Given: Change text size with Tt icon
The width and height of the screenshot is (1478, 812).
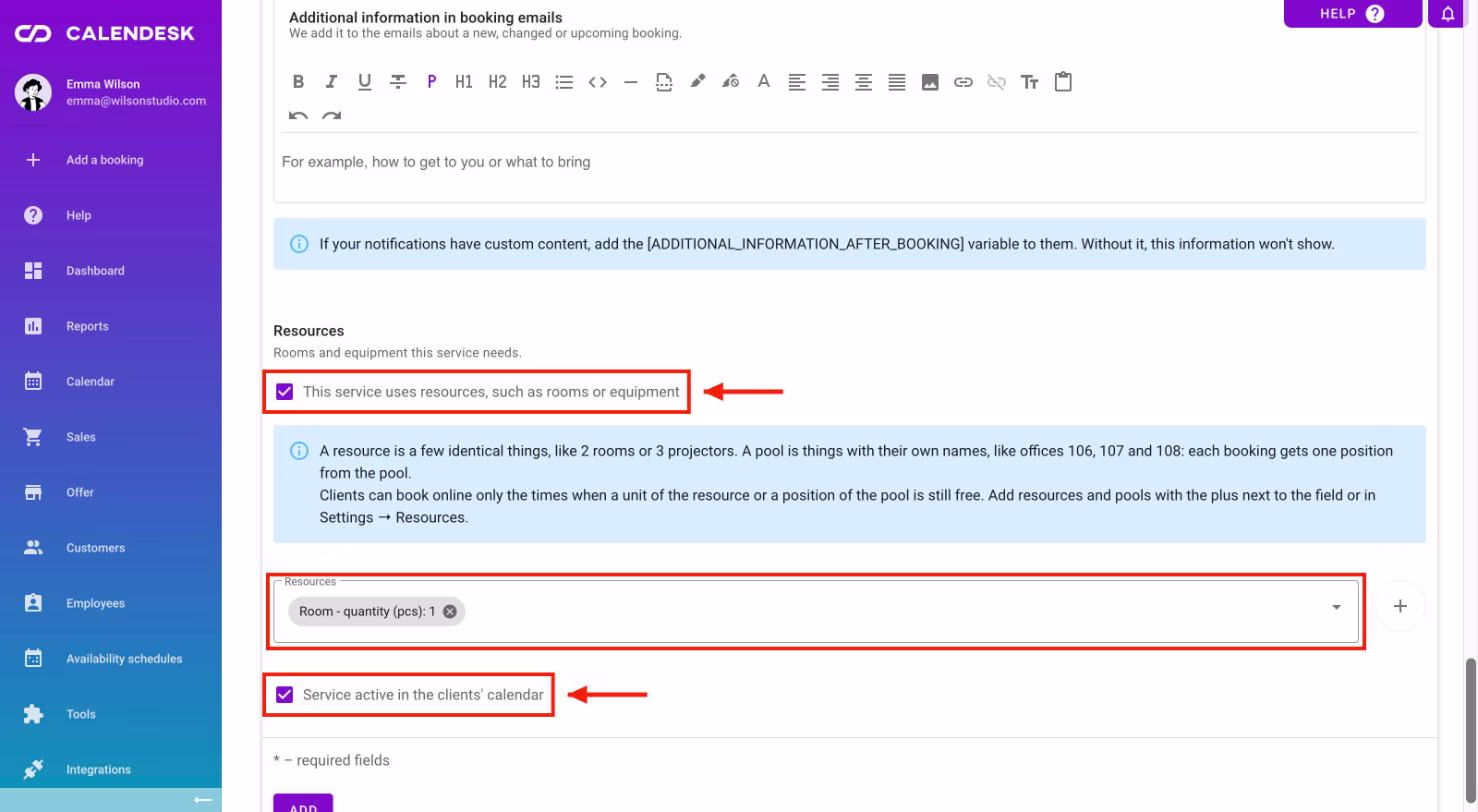Looking at the screenshot, I should coord(1030,82).
